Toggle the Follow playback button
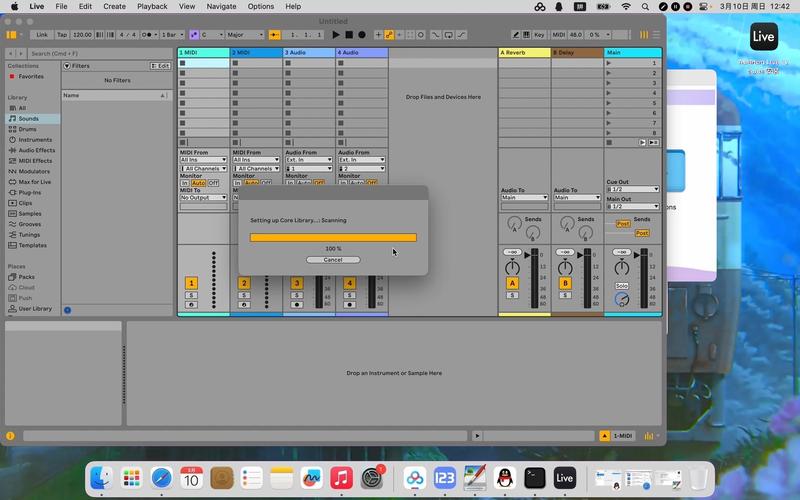The width and height of the screenshot is (800, 500). pyautogui.click(x=274, y=35)
